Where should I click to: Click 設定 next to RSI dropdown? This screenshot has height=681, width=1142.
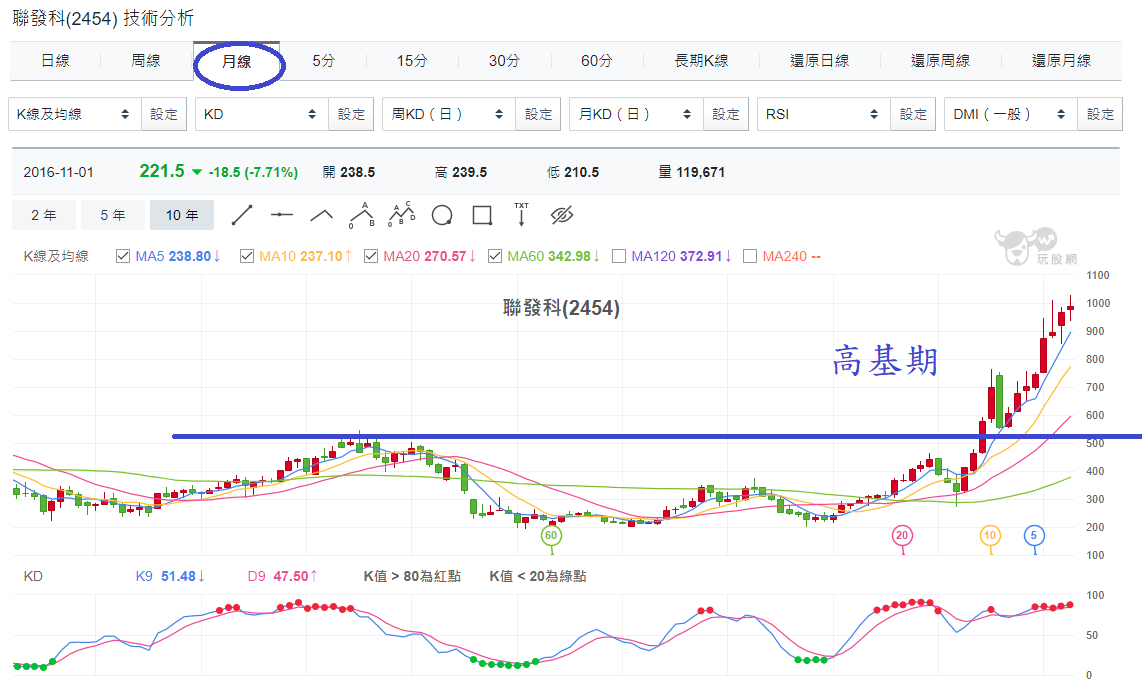913,114
